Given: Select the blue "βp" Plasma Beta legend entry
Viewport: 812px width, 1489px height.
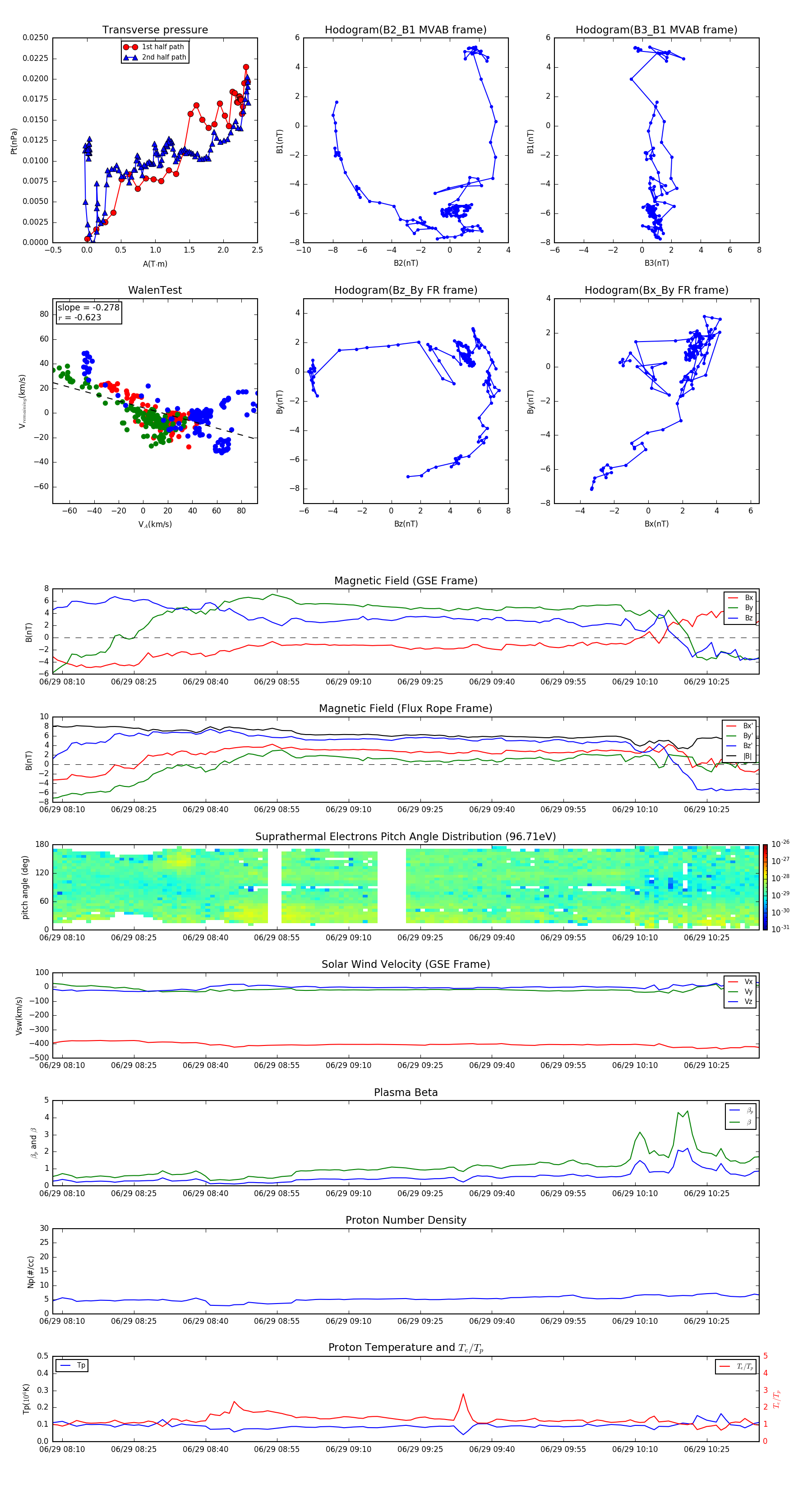Looking at the screenshot, I should click(x=742, y=1110).
